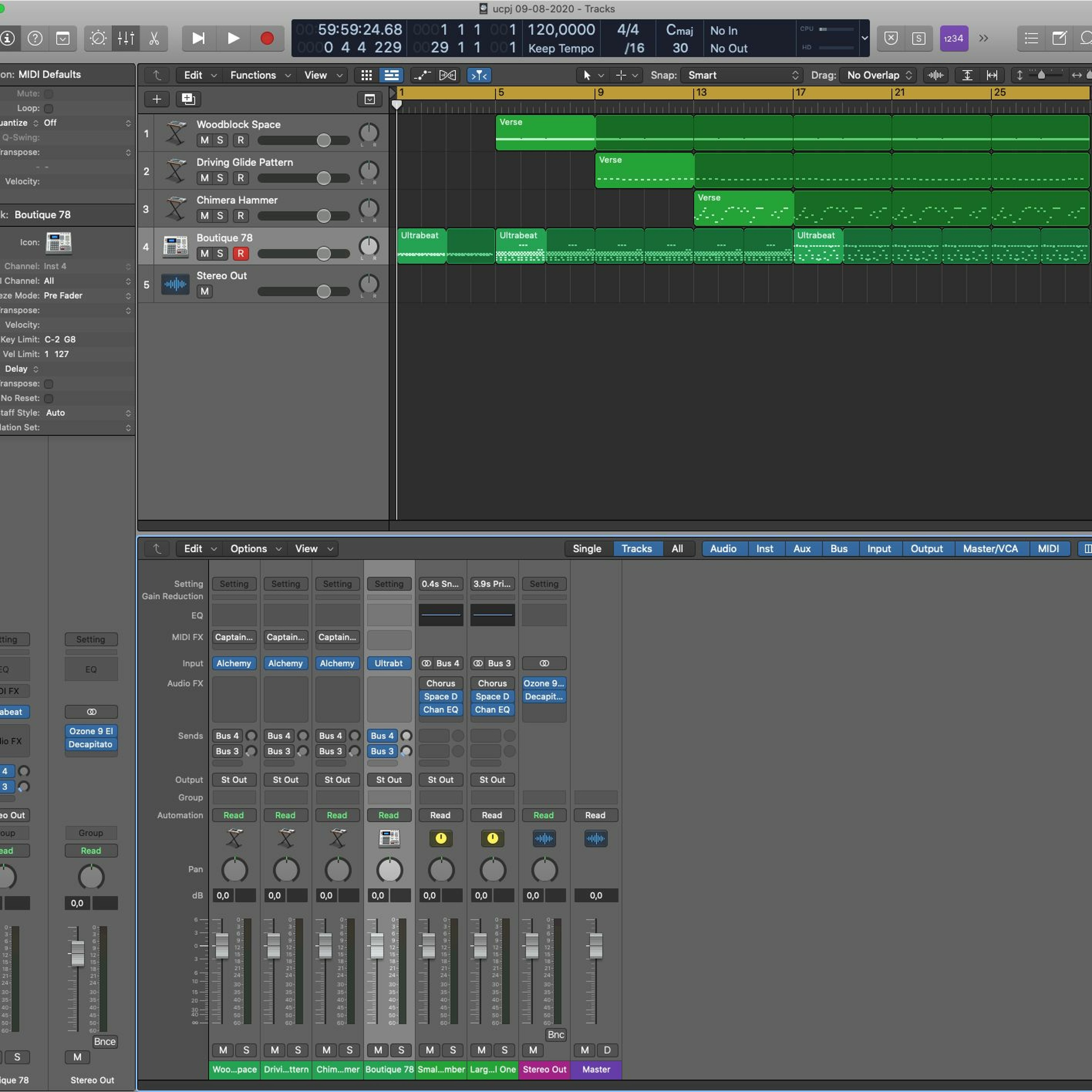Switch mixer to Single view
This screenshot has height=1092, width=1092.
point(587,549)
